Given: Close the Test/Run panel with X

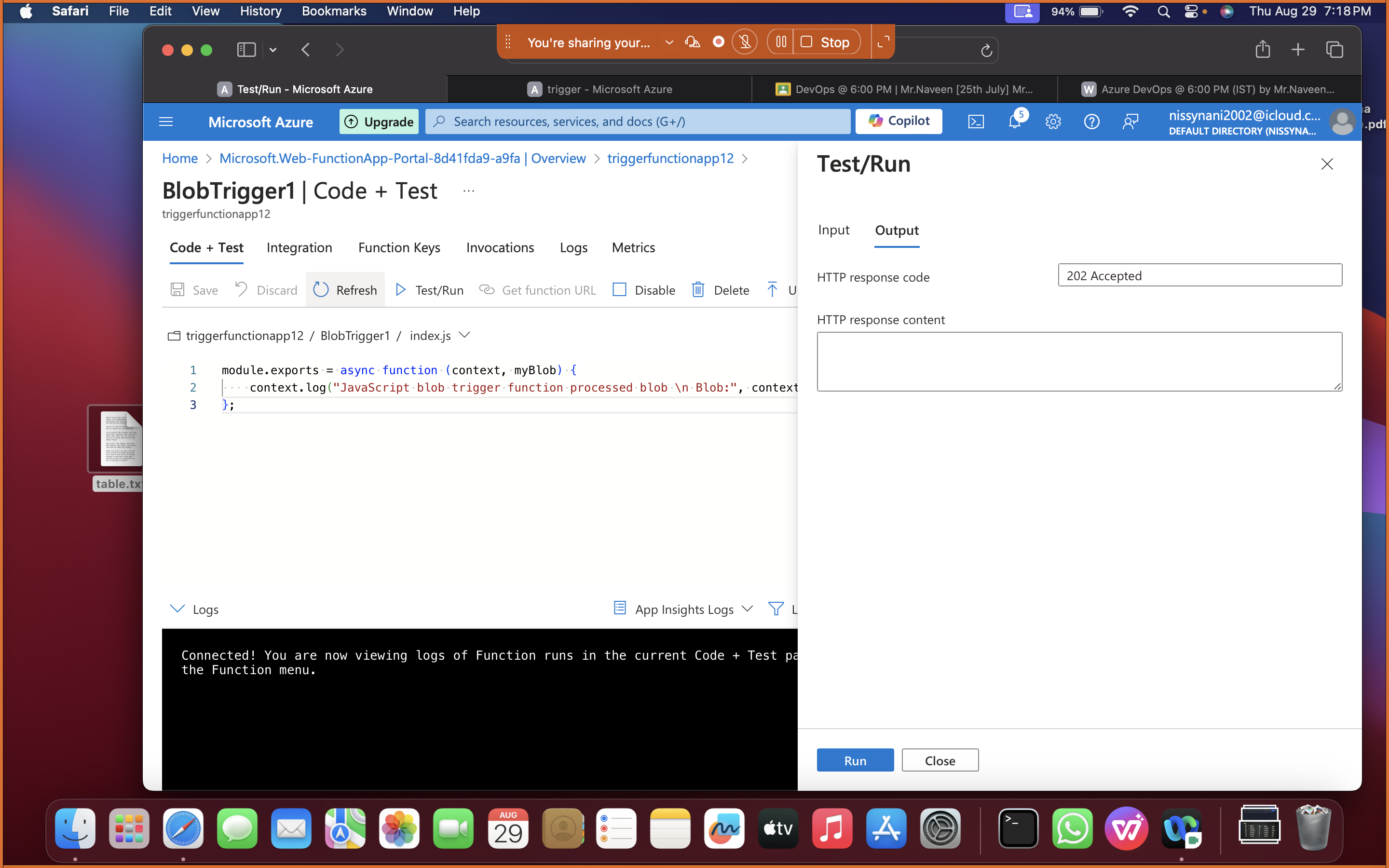Looking at the screenshot, I should (1326, 164).
